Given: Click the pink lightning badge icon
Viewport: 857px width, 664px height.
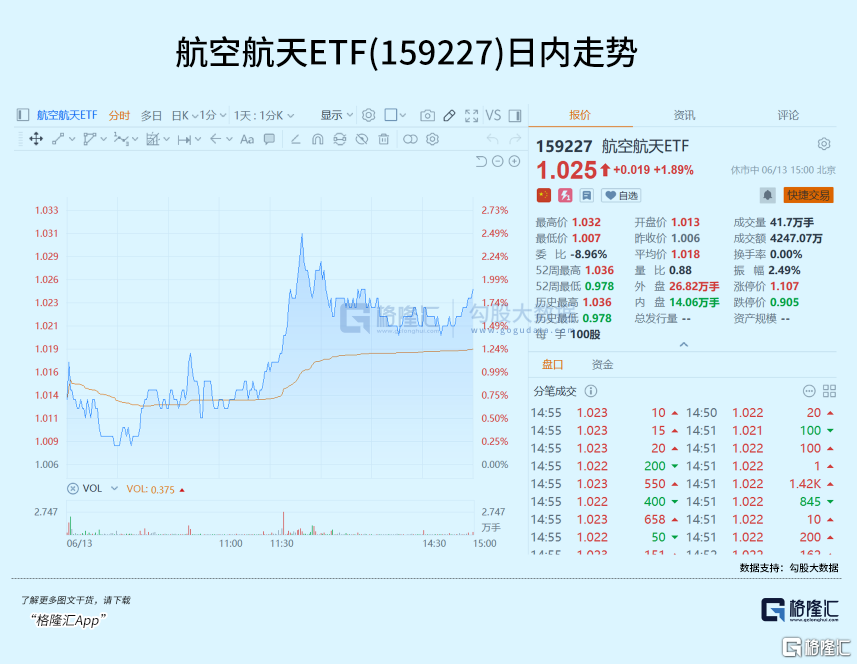Looking at the screenshot, I should click(x=565, y=195).
